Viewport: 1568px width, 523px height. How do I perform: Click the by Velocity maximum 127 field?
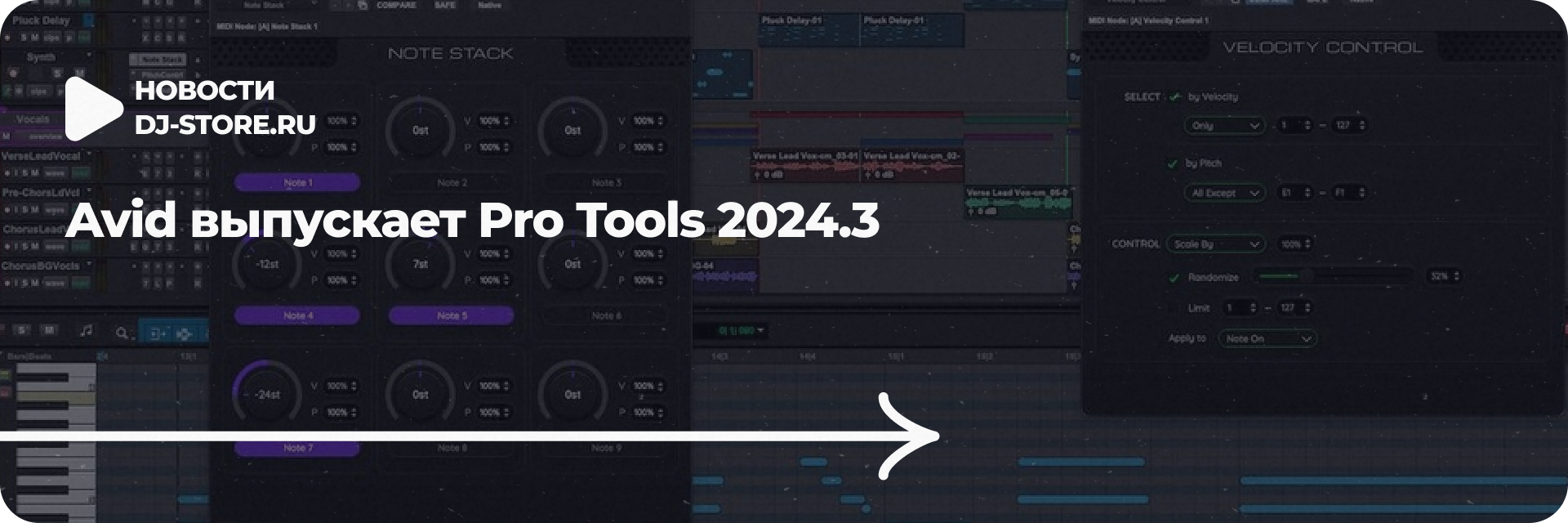[x=1348, y=126]
